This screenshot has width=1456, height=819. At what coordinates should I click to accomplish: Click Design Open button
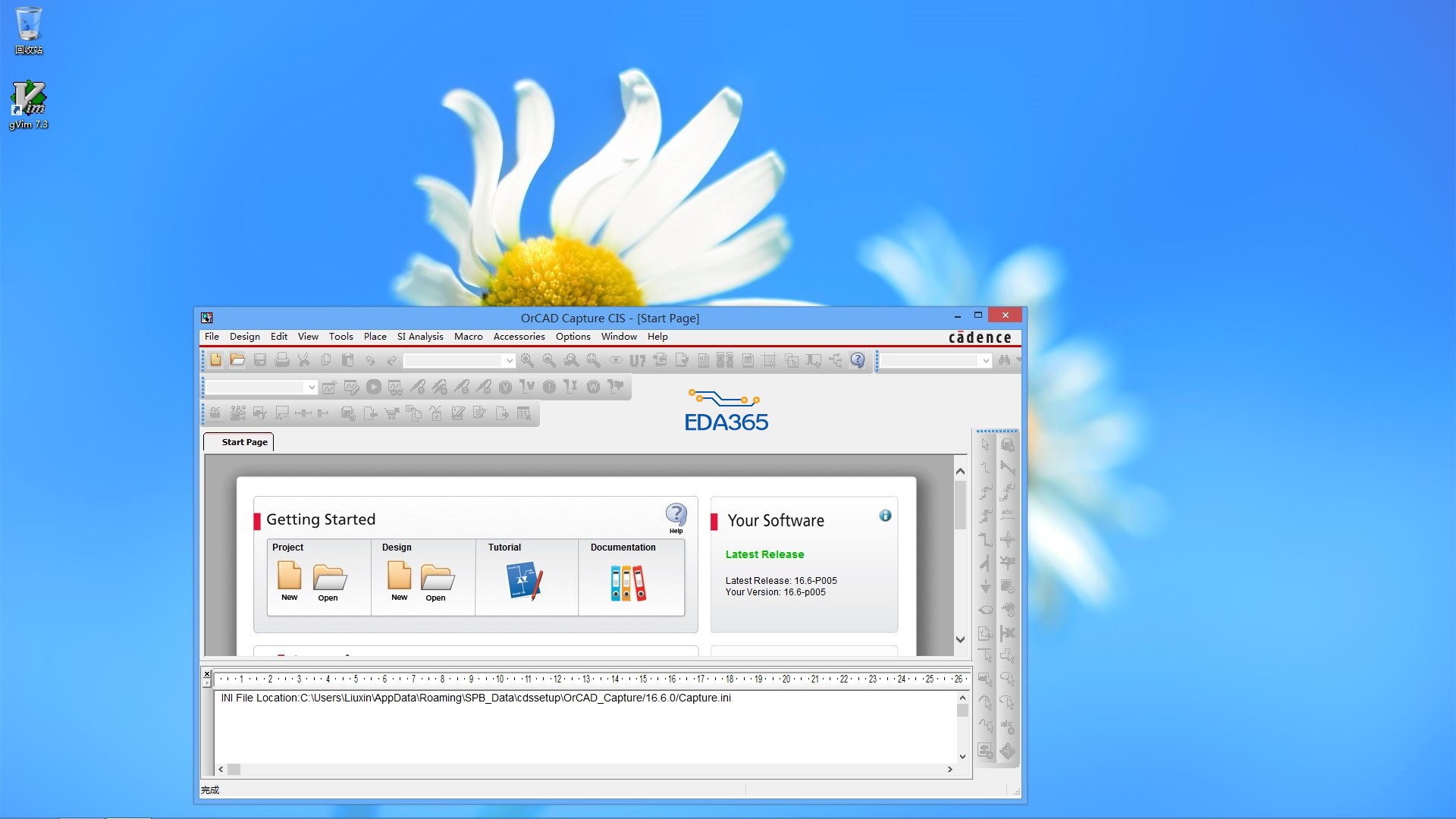click(x=437, y=582)
